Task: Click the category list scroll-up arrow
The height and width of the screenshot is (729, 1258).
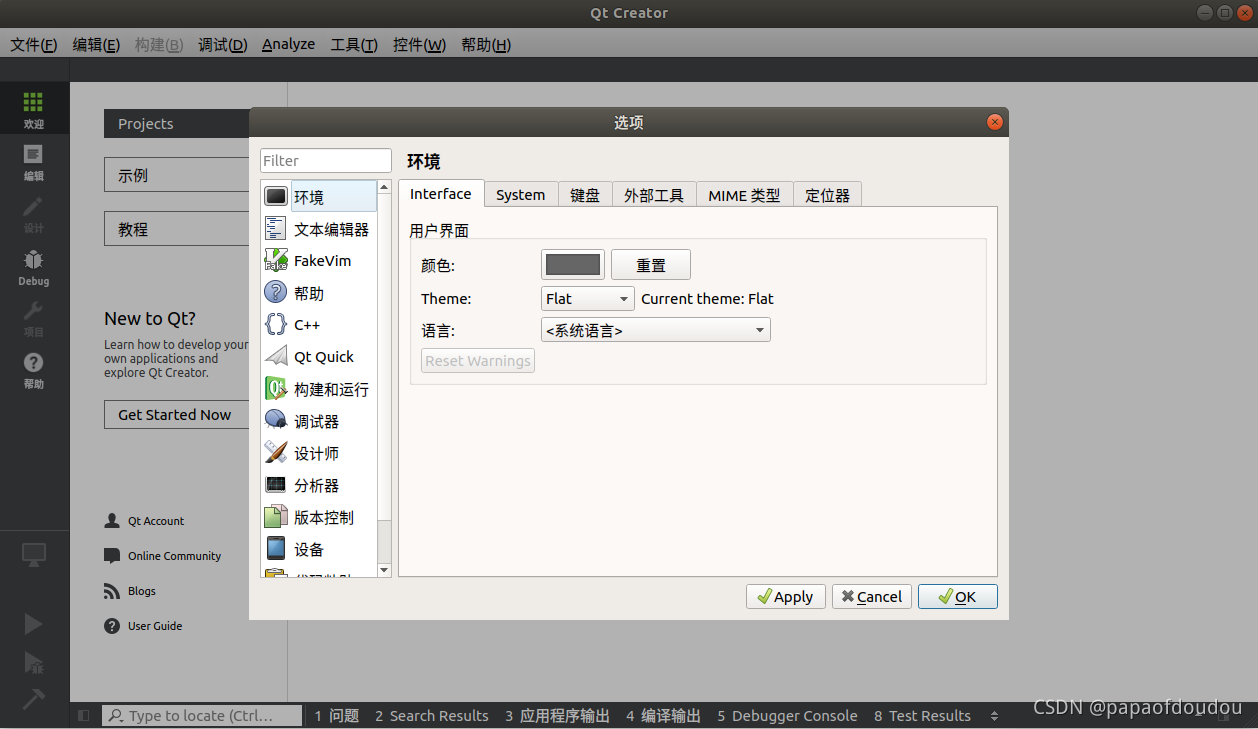Action: 384,187
